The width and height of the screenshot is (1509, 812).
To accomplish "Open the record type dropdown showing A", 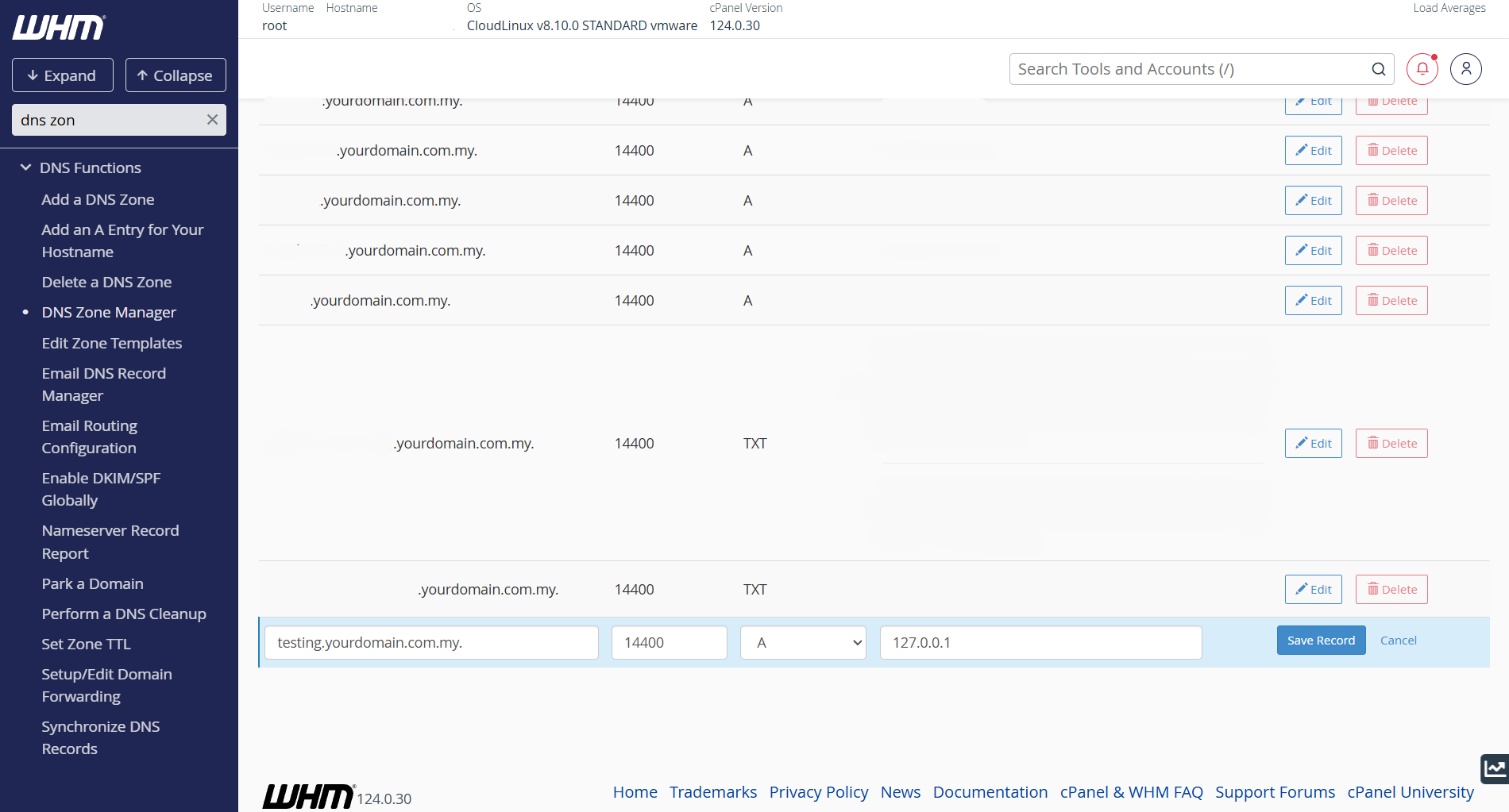I will coord(803,643).
